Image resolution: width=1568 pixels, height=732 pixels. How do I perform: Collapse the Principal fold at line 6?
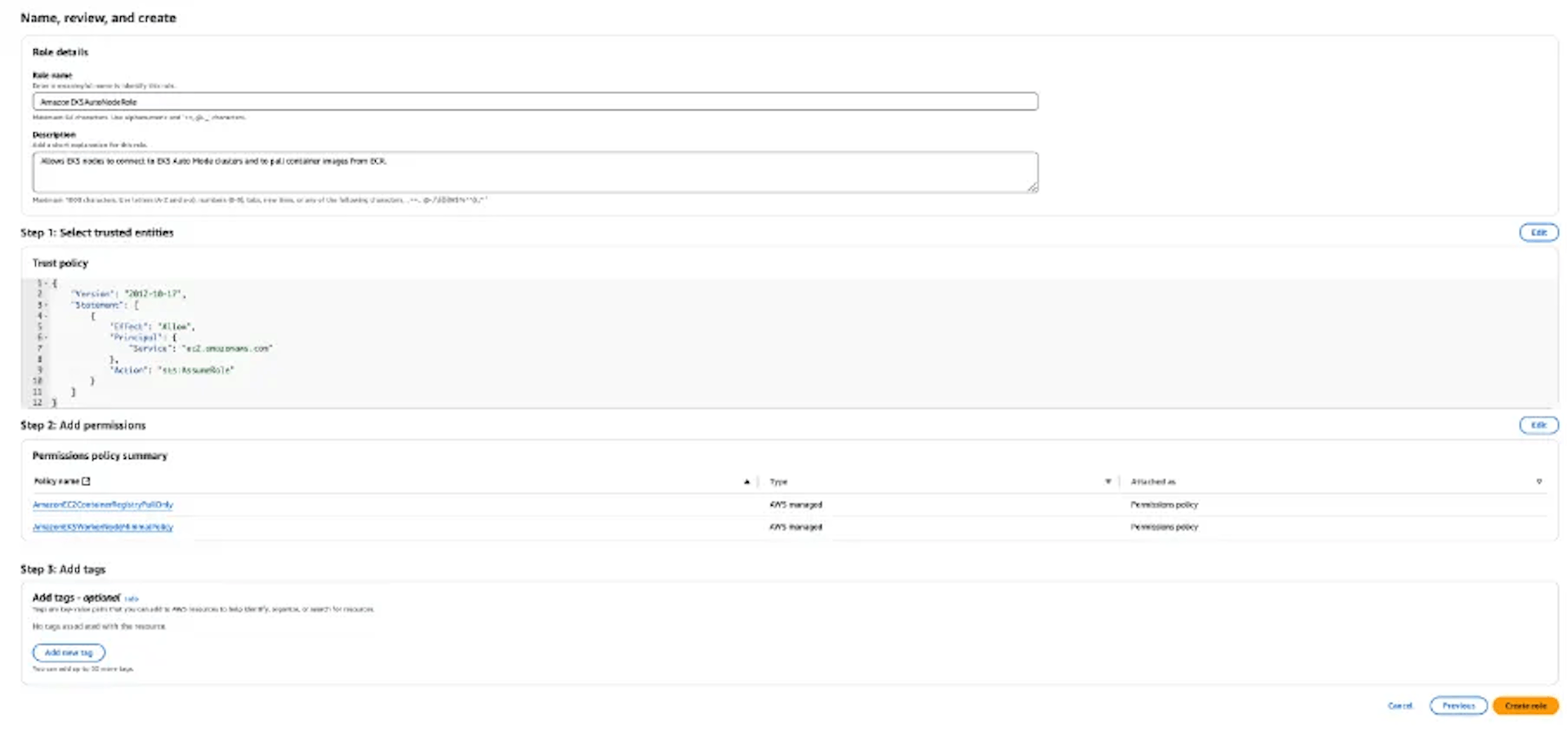pyautogui.click(x=45, y=337)
